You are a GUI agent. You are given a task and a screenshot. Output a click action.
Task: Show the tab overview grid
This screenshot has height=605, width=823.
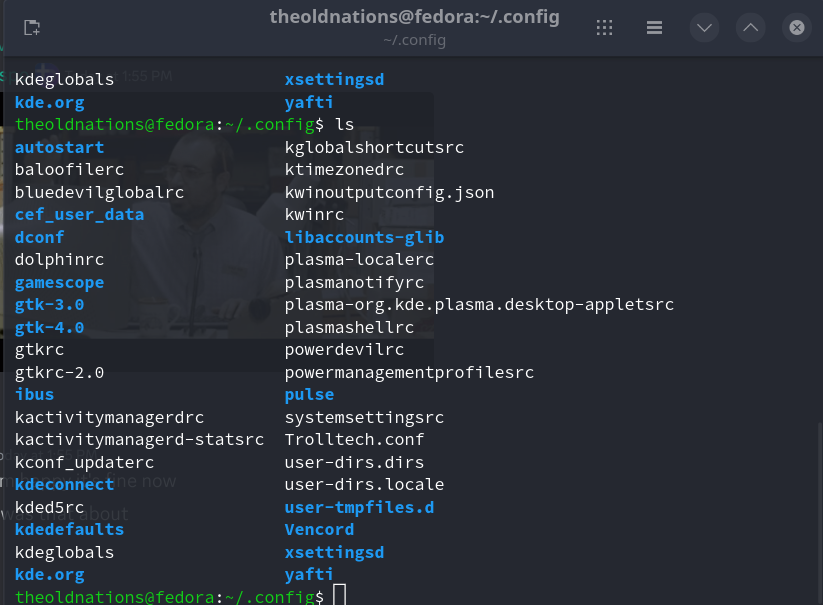tap(604, 27)
